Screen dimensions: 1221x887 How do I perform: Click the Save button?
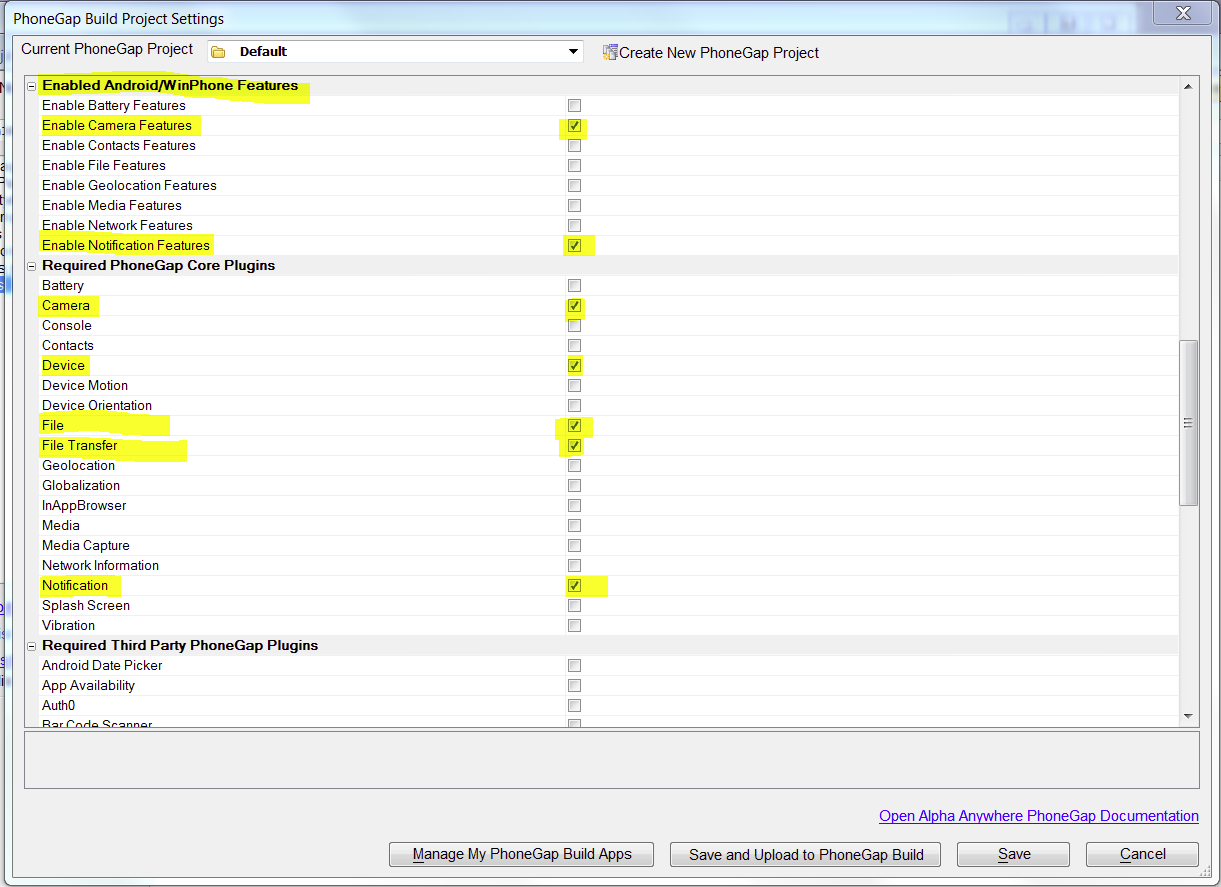point(1013,854)
